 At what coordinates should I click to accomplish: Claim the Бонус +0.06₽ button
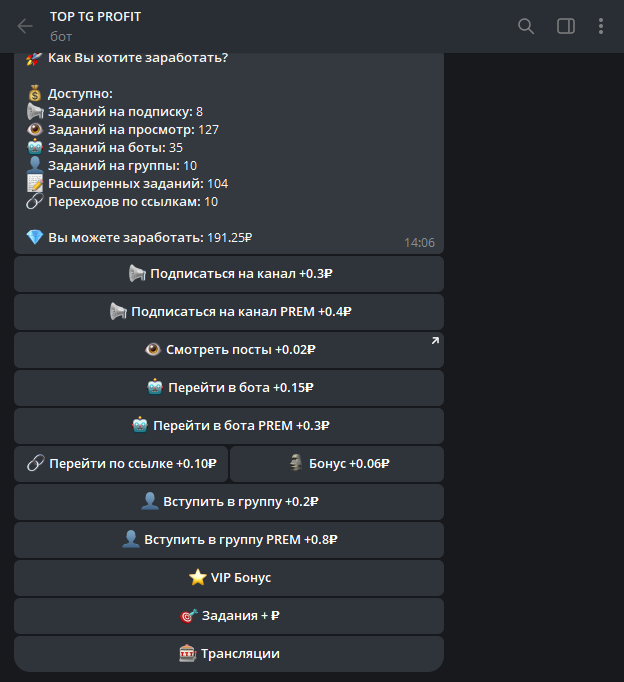point(337,464)
